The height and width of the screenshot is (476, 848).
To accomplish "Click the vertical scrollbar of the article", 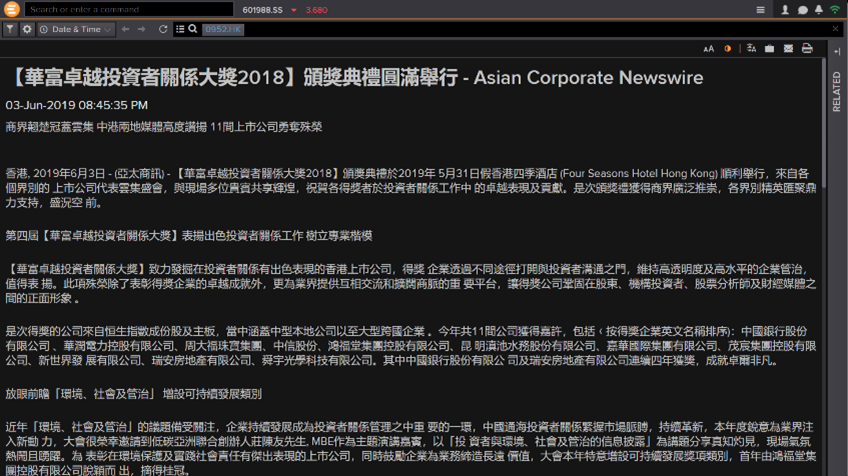I will [824, 123].
